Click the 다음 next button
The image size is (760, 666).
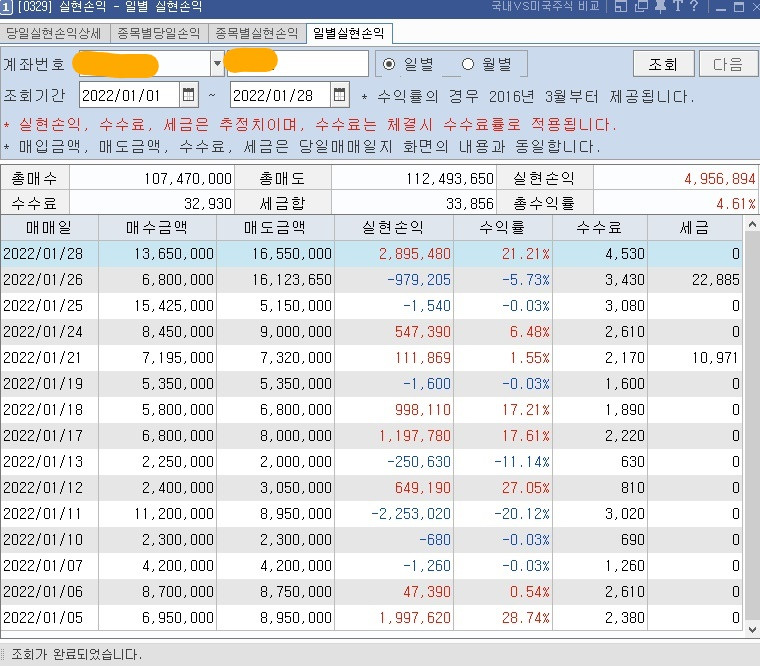tap(728, 64)
